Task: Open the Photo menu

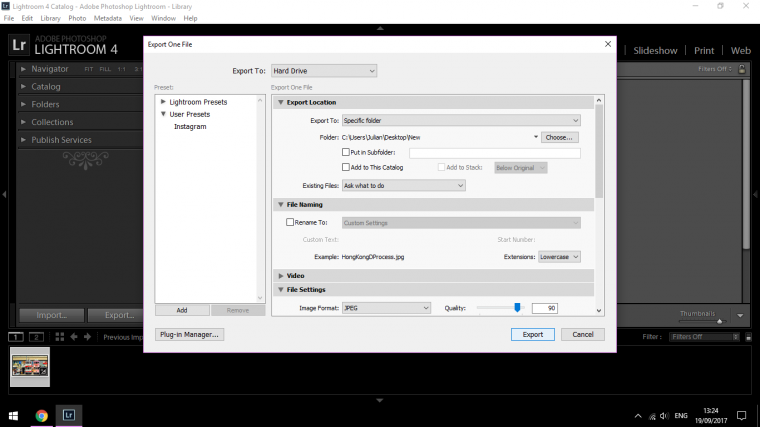Action: [x=77, y=18]
